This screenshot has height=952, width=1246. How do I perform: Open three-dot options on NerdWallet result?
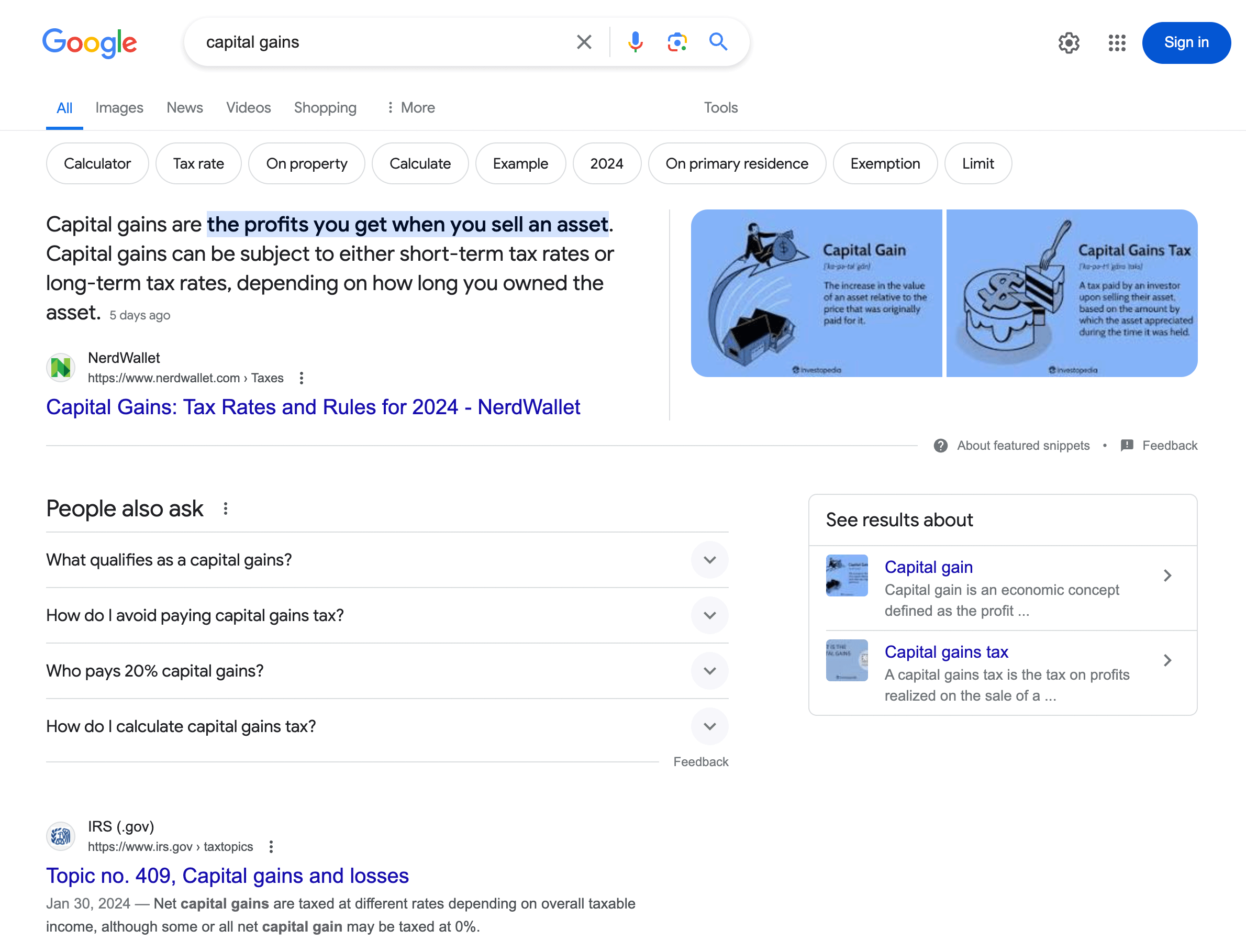[301, 378]
